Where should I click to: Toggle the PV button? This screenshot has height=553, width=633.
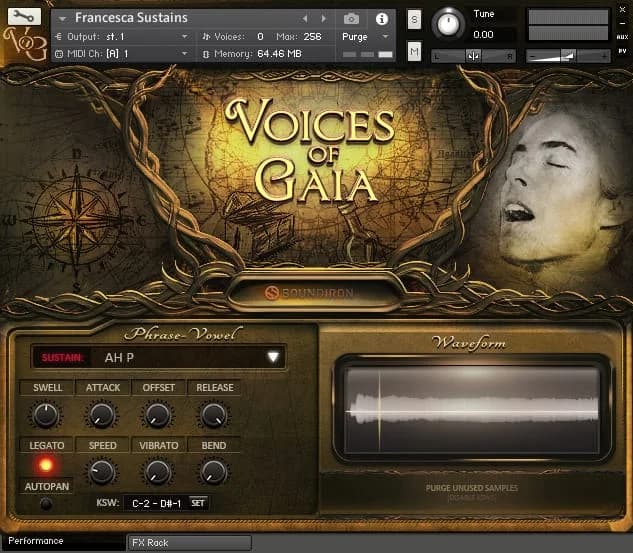(x=622, y=51)
